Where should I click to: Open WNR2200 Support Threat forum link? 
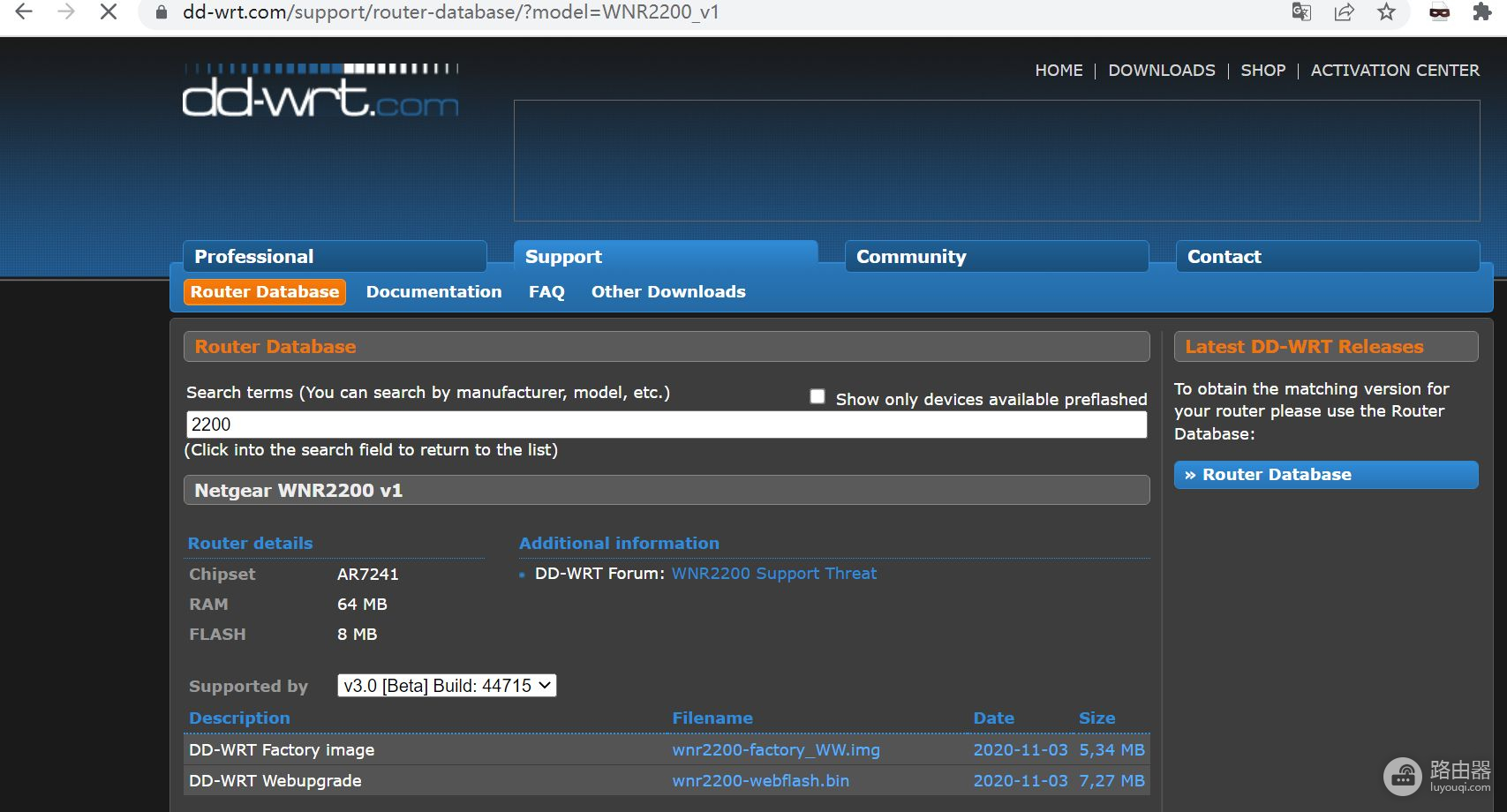[774, 574]
